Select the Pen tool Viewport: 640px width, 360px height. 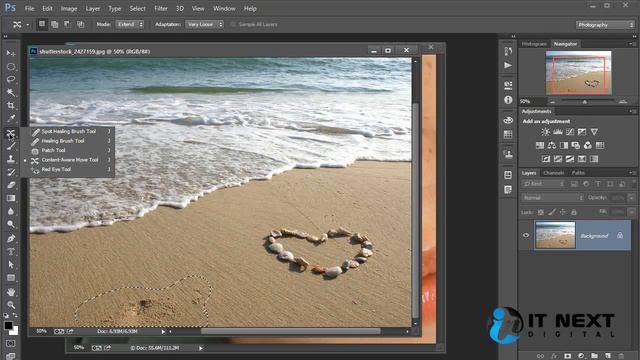pyautogui.click(x=11, y=238)
